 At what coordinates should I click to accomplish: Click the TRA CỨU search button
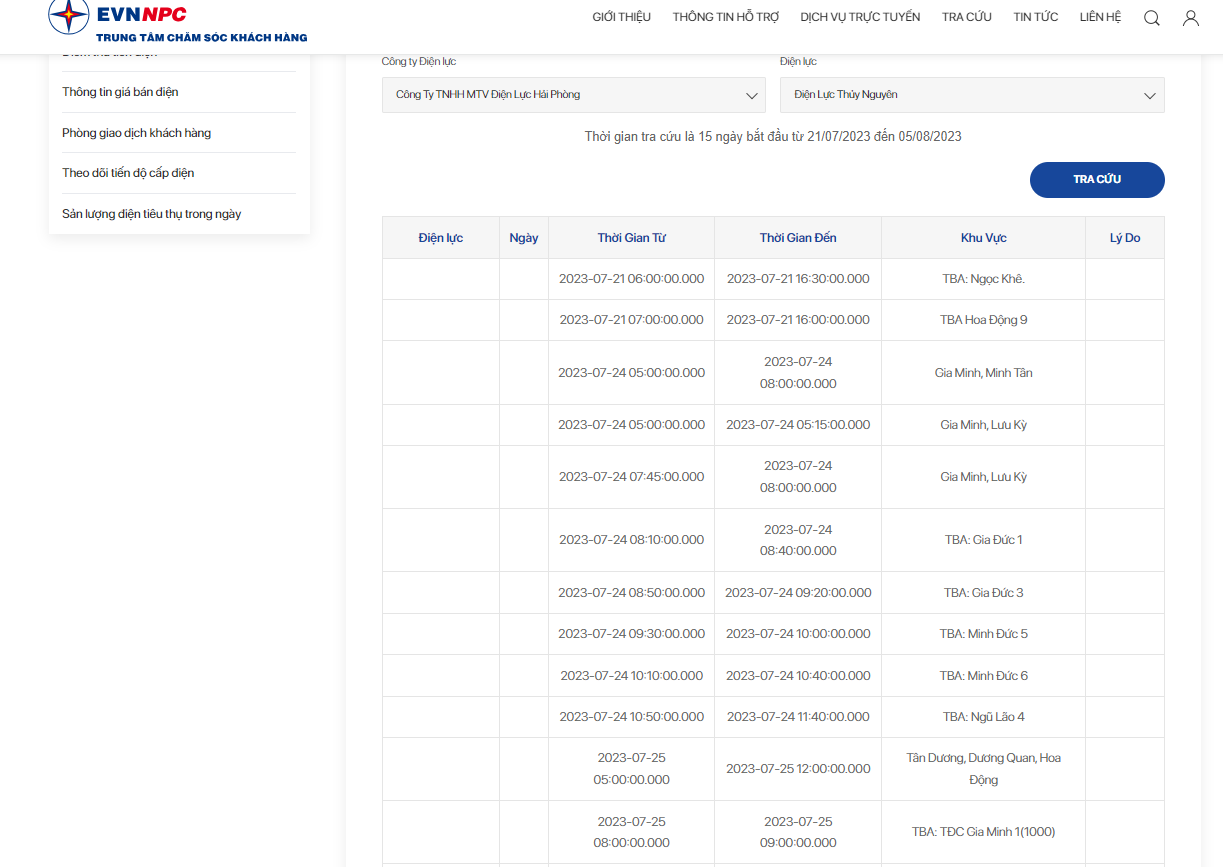[x=1097, y=180]
